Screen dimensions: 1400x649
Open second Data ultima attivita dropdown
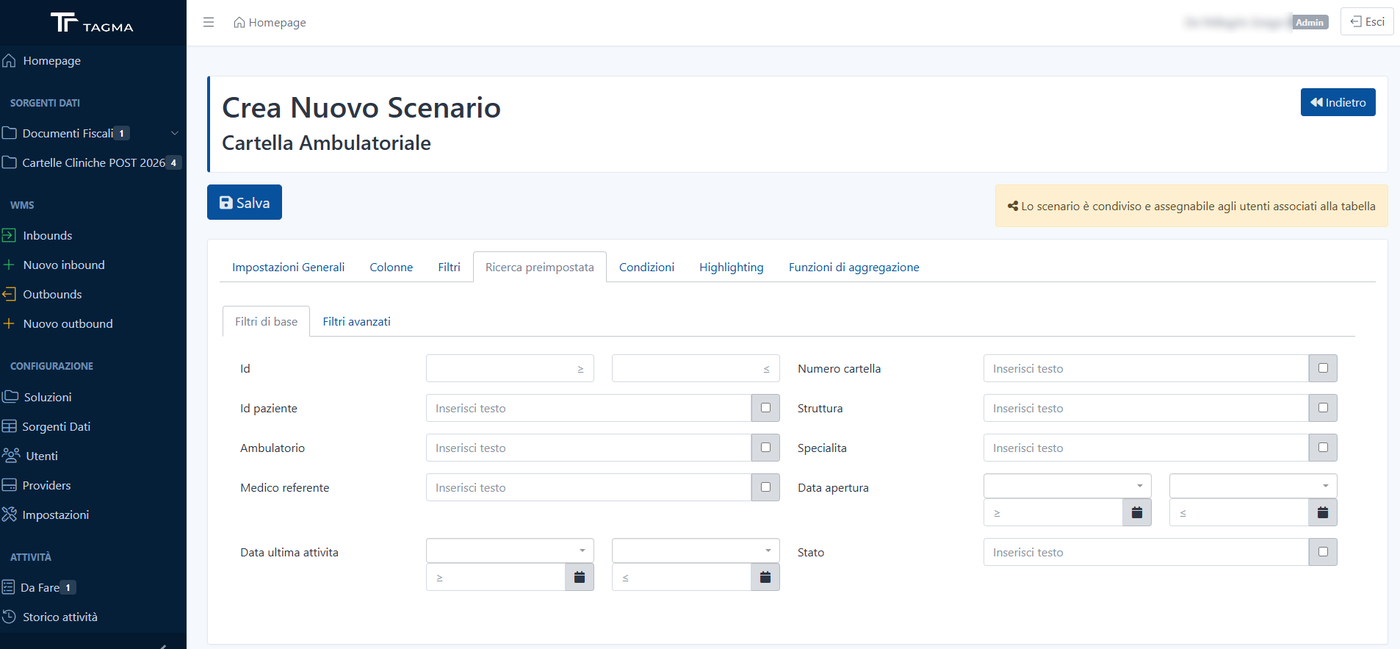[696, 551]
